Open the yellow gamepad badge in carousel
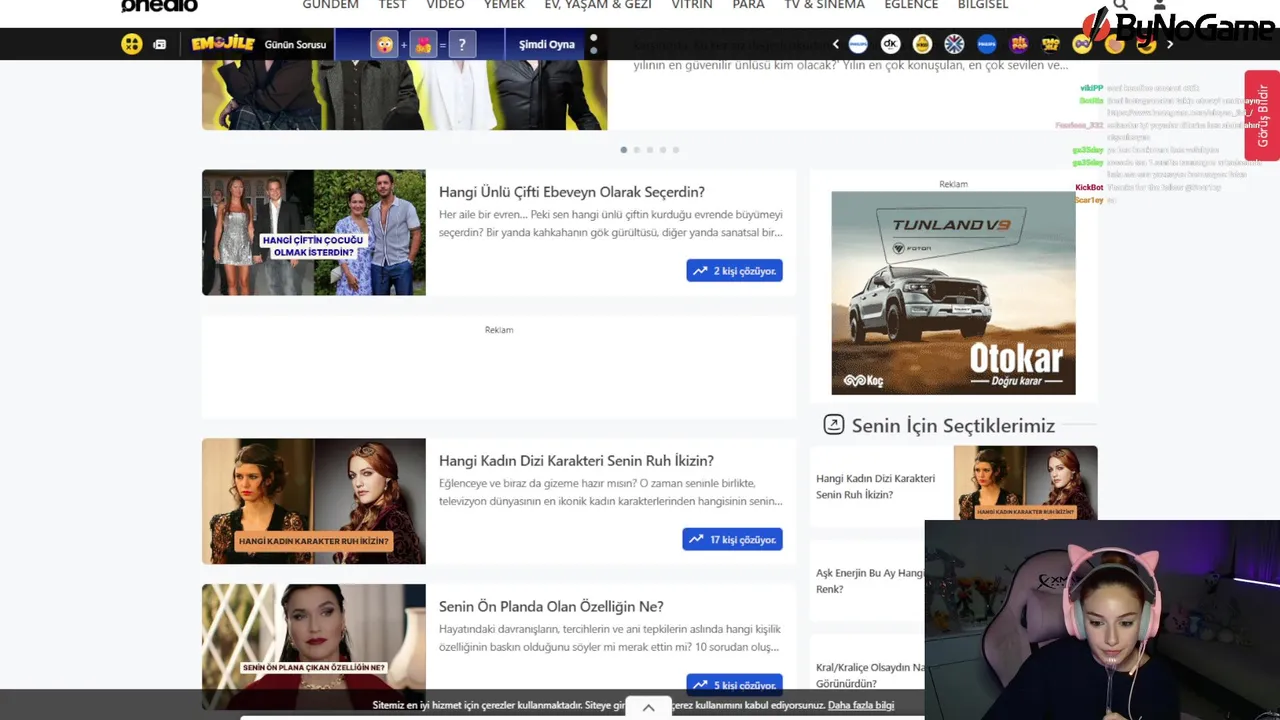Viewport: 1280px width, 720px height. tap(1083, 44)
